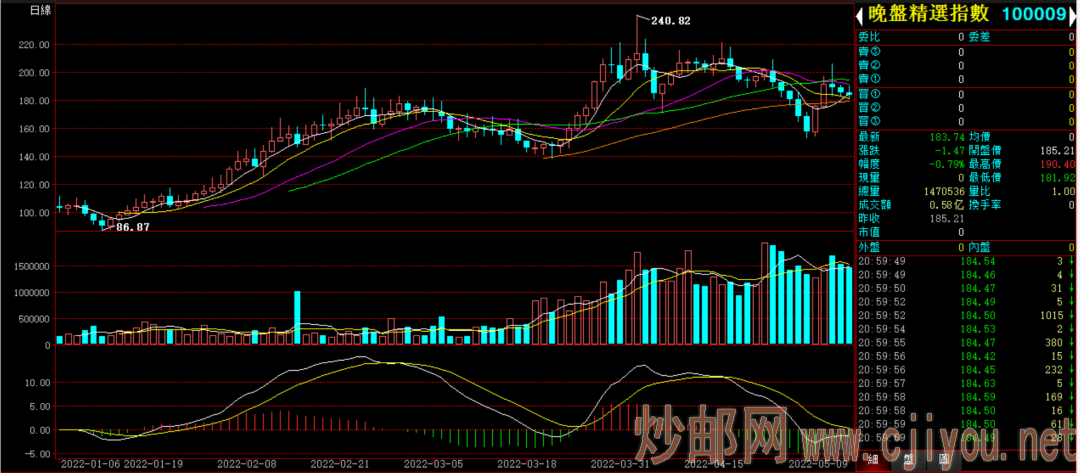Screen dimensions: 1080x473
Task: Click the 220.00 price axis label
Action: point(32,45)
